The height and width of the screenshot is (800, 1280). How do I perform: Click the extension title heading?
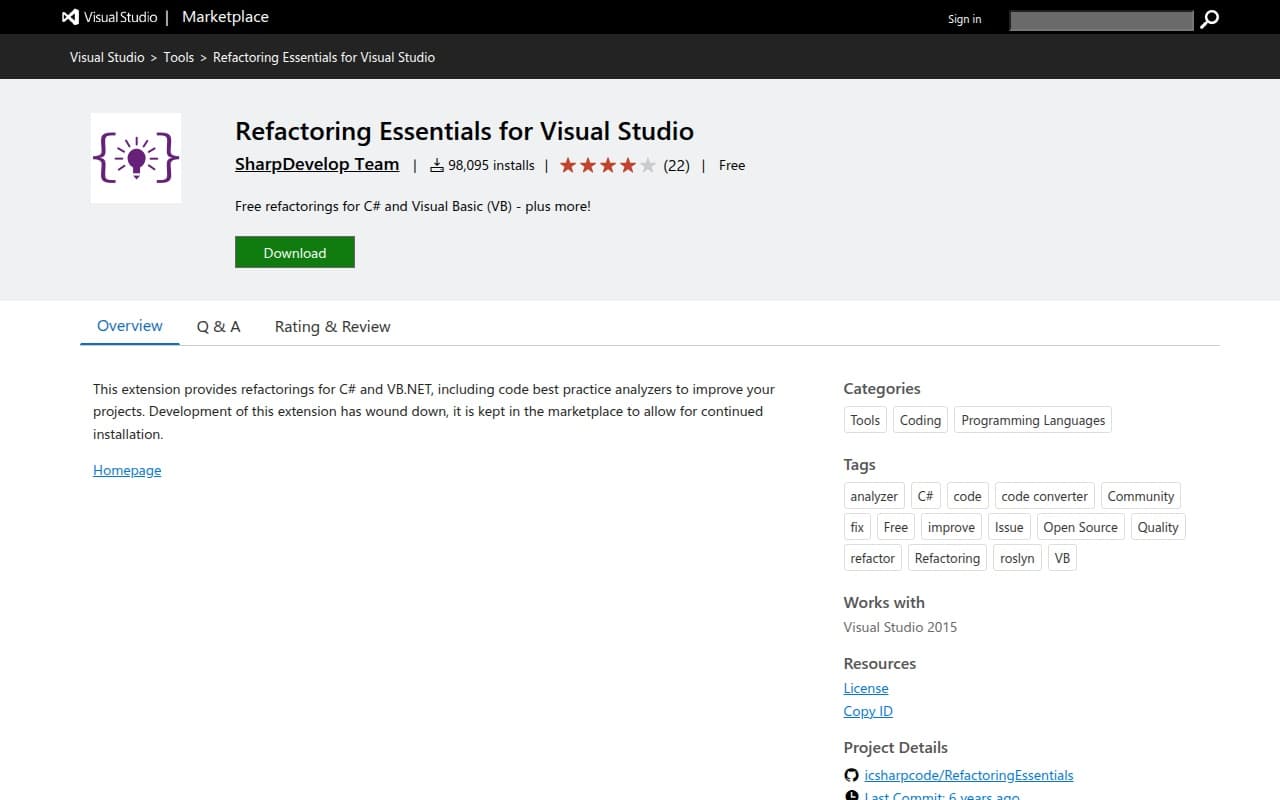[x=464, y=131]
